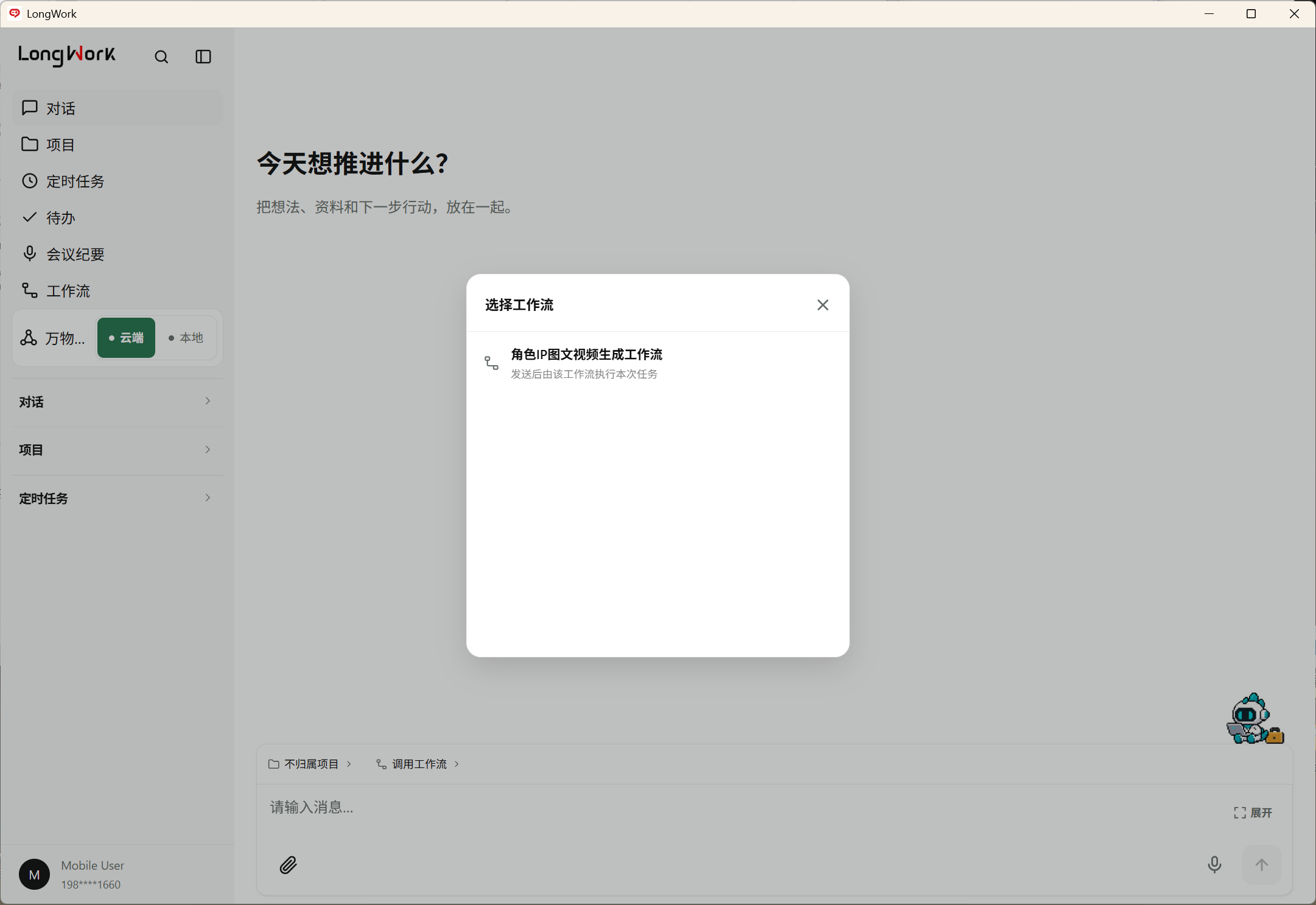Click the microphone icon beside 会议纪要
Viewport: 1316px width, 905px height.
[x=29, y=253]
